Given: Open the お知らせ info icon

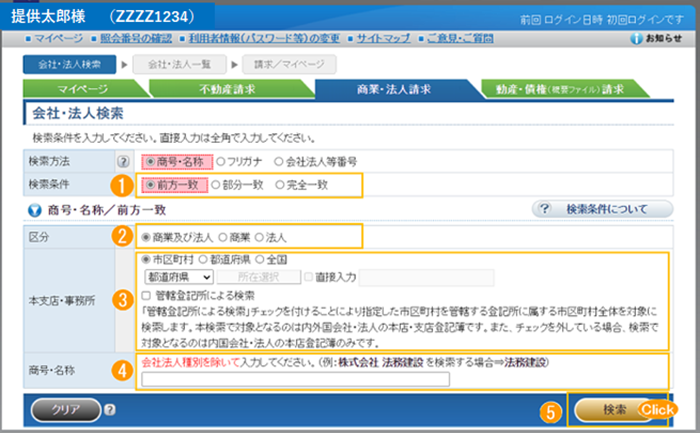Looking at the screenshot, I should pyautogui.click(x=636, y=39).
